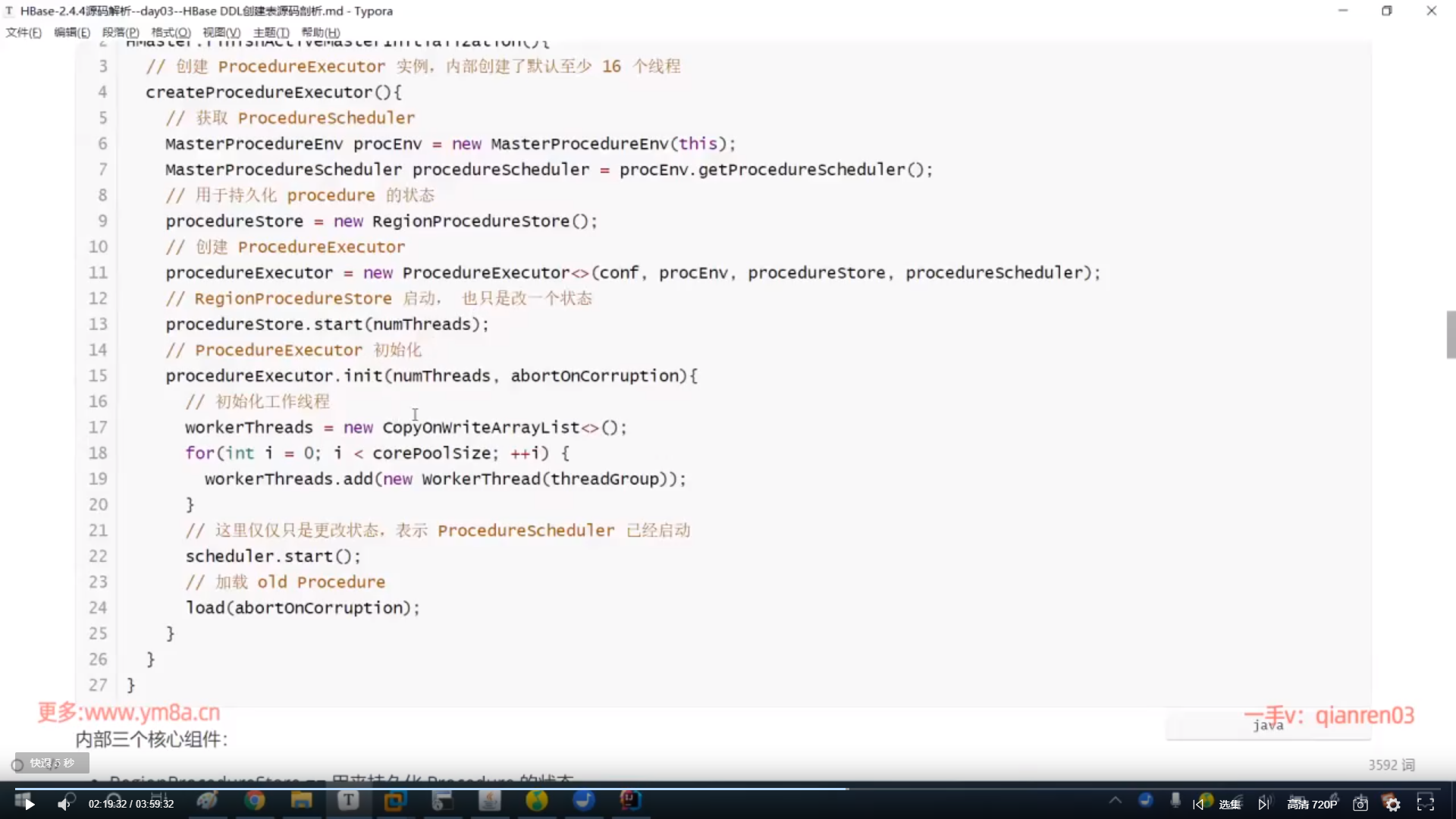Click the Chrome taskbar icon
Viewport: 1456px width, 819px height.
tap(255, 800)
